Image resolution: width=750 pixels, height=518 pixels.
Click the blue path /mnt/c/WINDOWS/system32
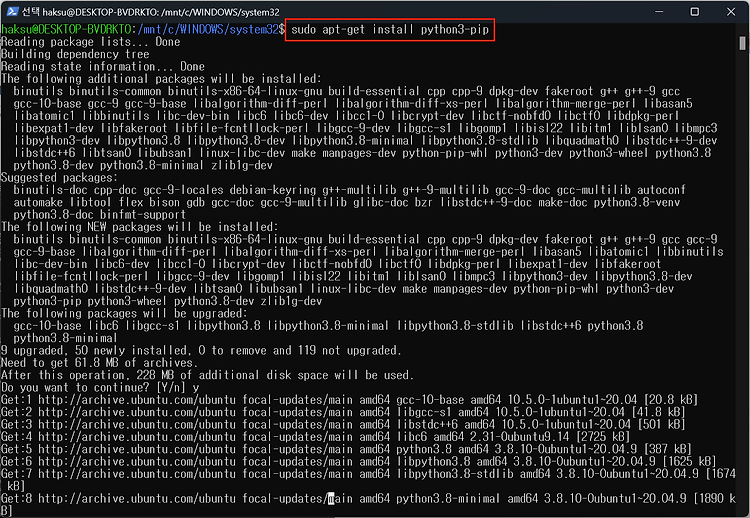(208, 30)
